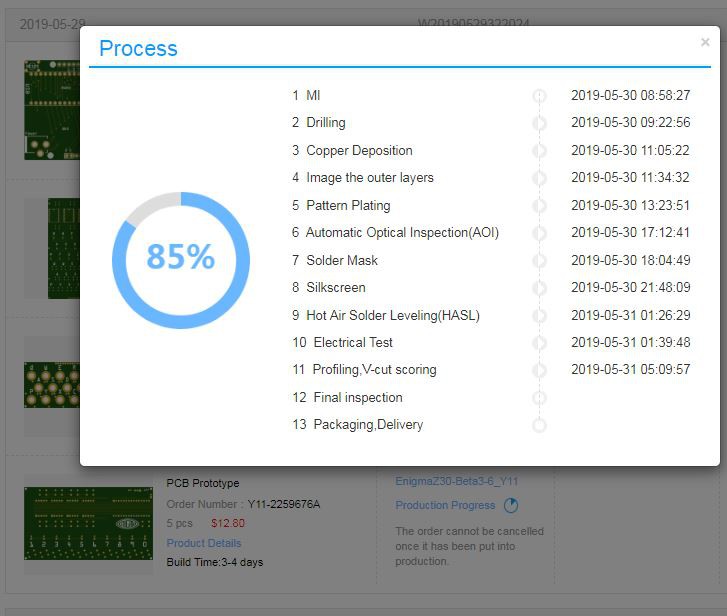The height and width of the screenshot is (616, 727).
Task: Select the '13 Packaging,Delivery' step label
Action: click(357, 425)
